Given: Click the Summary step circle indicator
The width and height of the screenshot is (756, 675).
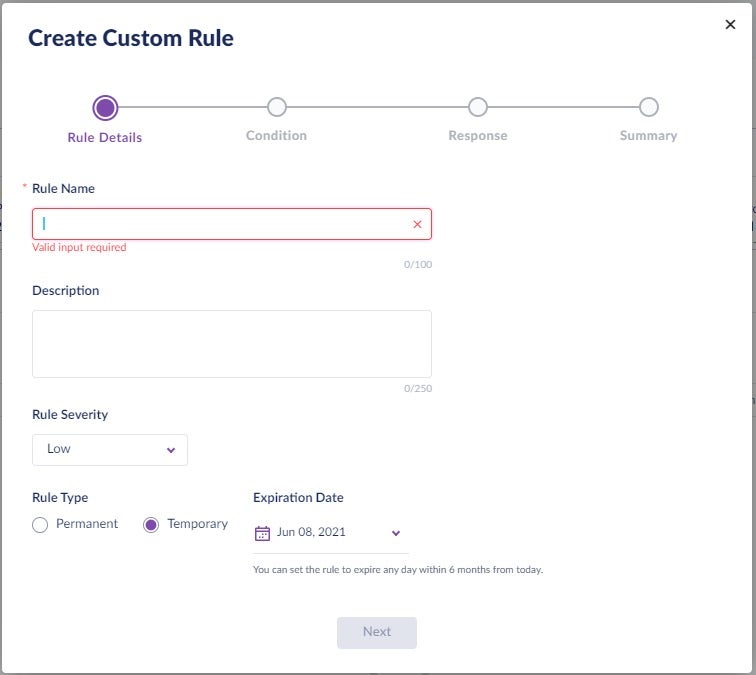Looking at the screenshot, I should pyautogui.click(x=648, y=107).
